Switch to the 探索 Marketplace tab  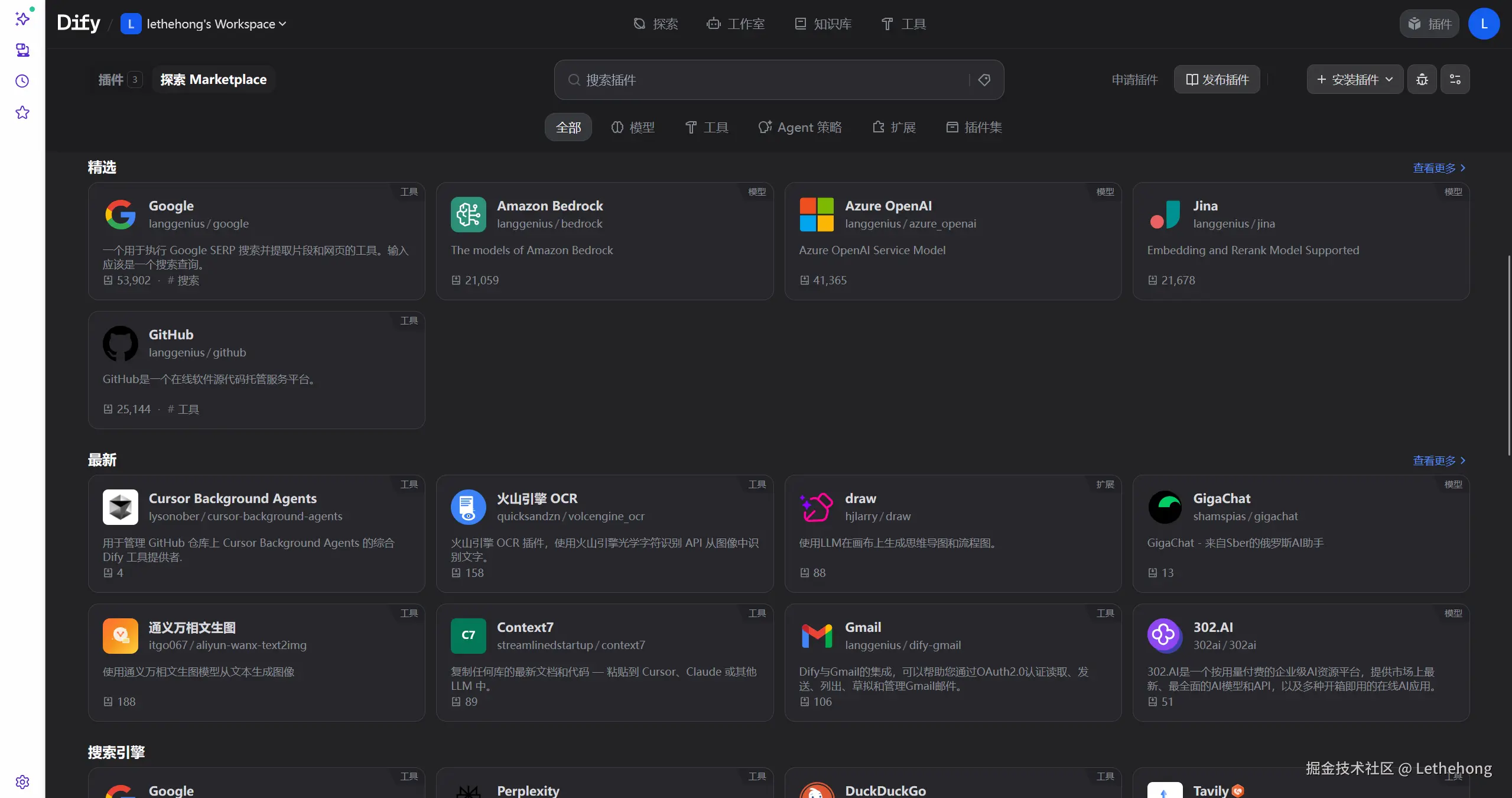point(213,79)
